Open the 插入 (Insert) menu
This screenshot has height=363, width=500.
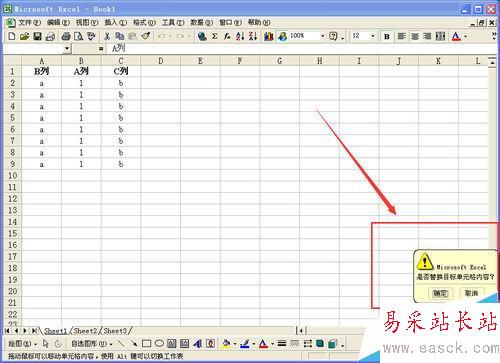point(115,23)
